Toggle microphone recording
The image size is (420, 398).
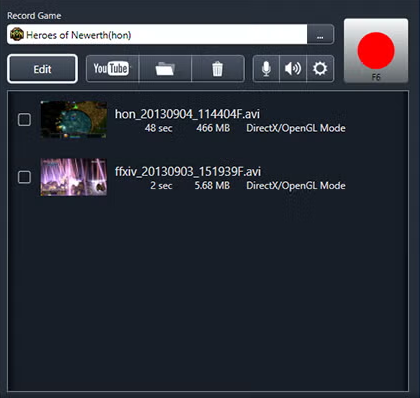[x=266, y=69]
